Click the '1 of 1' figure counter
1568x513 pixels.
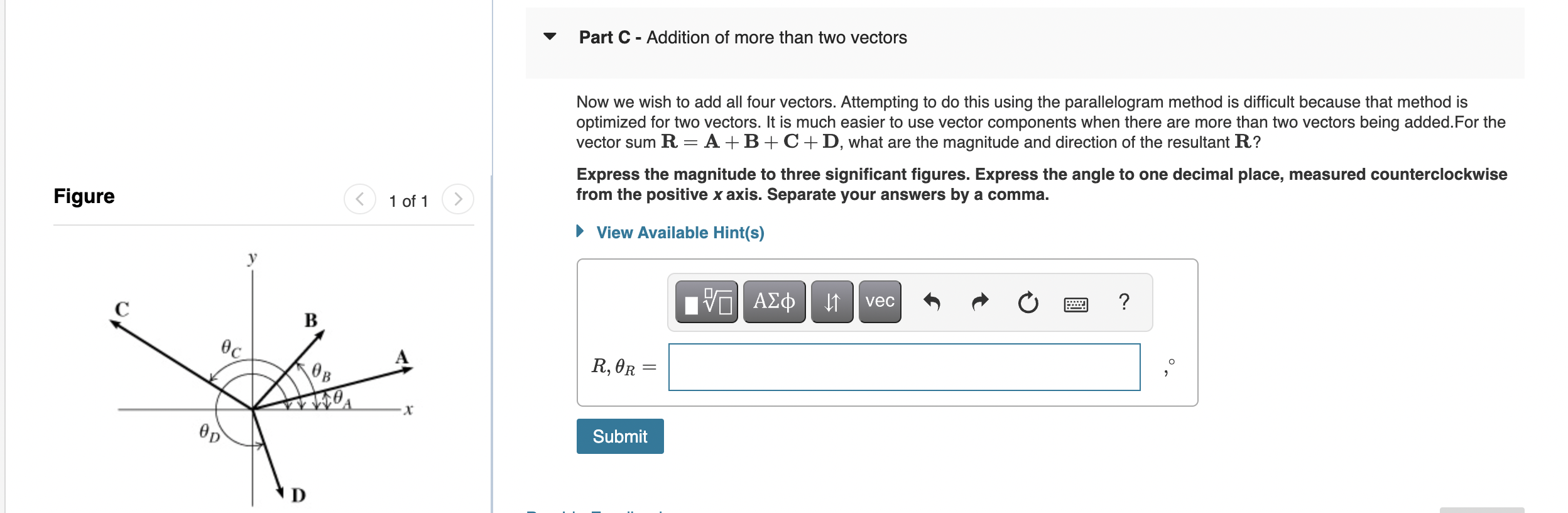click(x=408, y=201)
